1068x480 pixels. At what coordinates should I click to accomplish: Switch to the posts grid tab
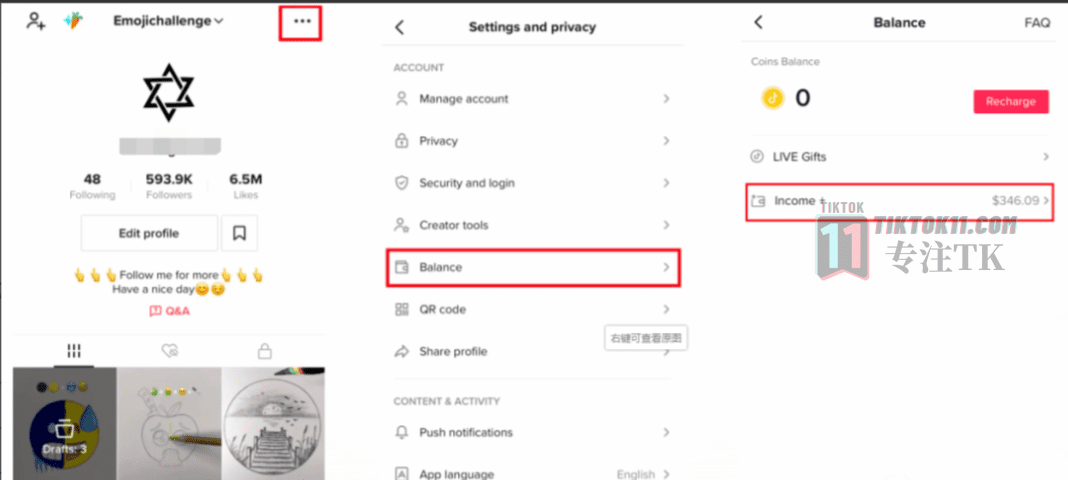[x=74, y=351]
